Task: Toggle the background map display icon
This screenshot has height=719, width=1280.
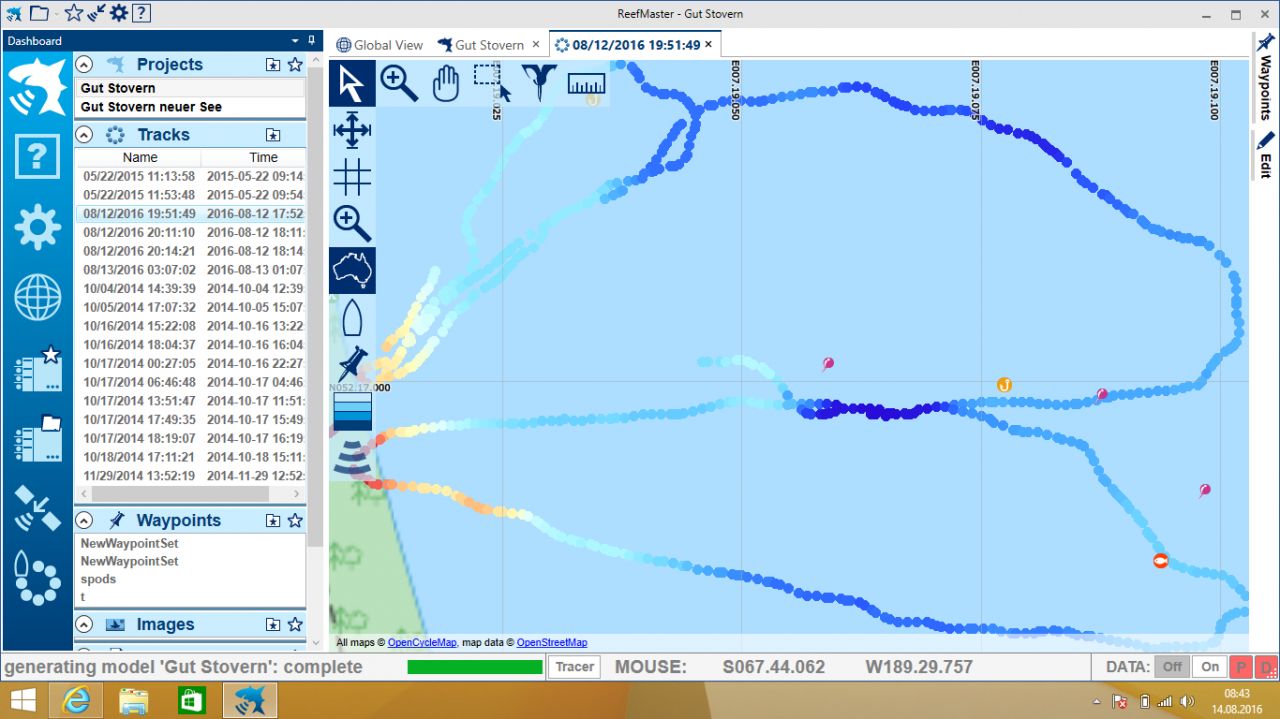Action: click(x=352, y=270)
